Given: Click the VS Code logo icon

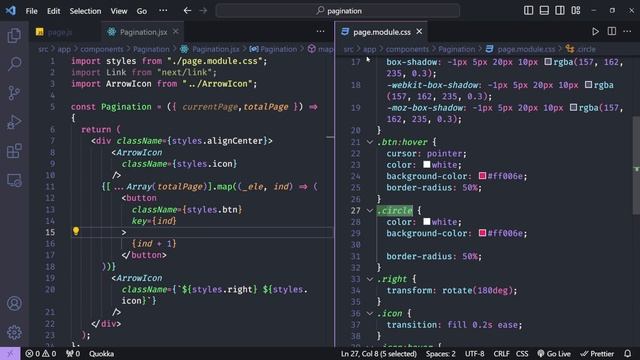Looking at the screenshot, I should tap(11, 11).
